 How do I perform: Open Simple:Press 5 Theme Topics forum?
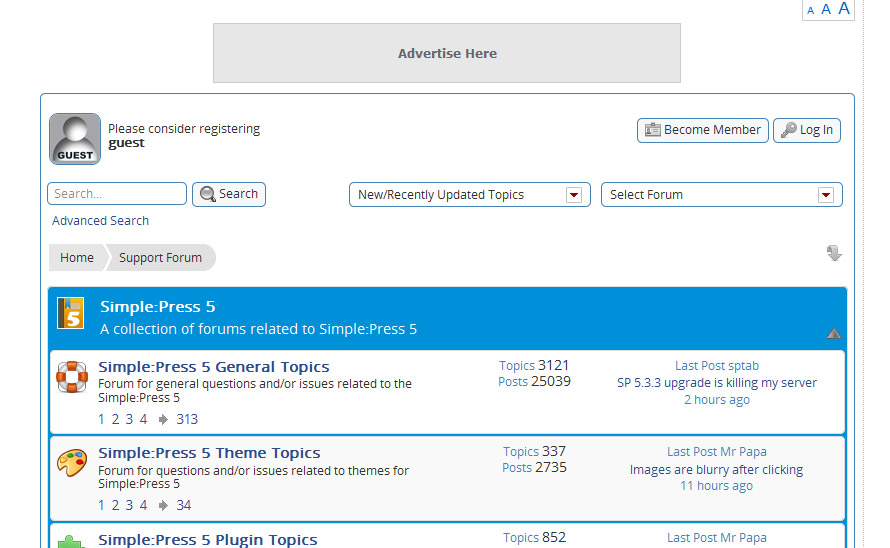click(209, 453)
